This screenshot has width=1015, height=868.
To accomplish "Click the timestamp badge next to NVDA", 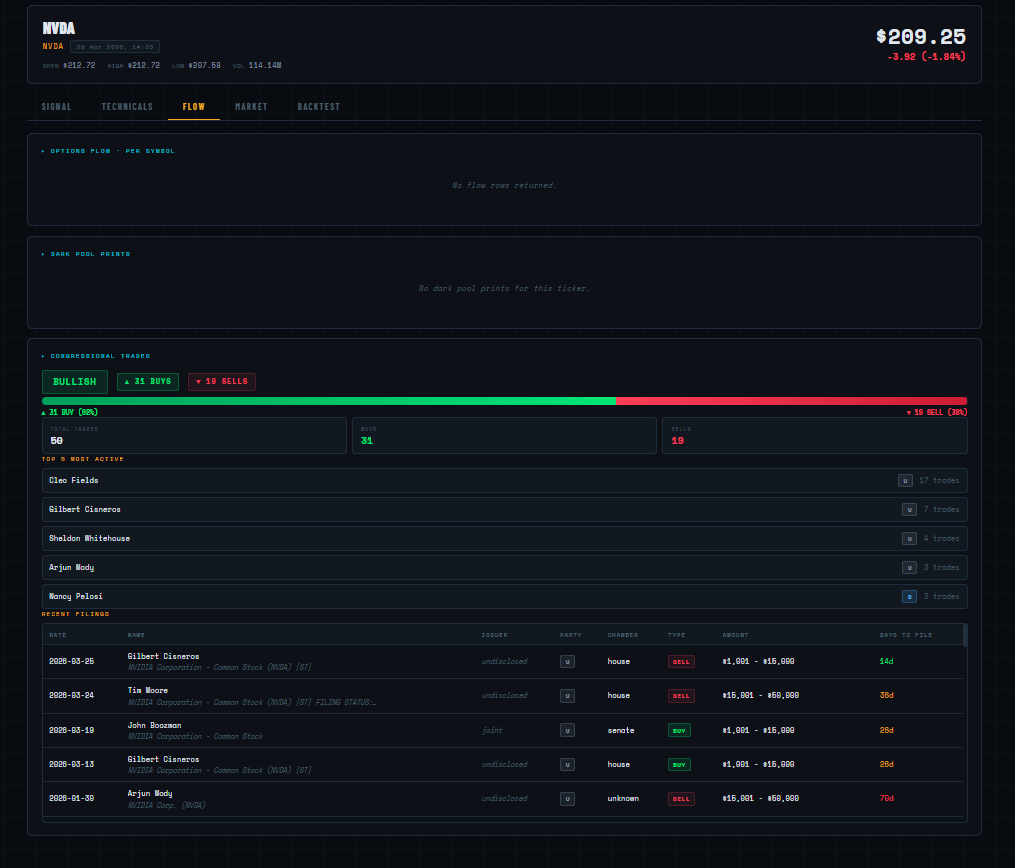I will point(115,47).
